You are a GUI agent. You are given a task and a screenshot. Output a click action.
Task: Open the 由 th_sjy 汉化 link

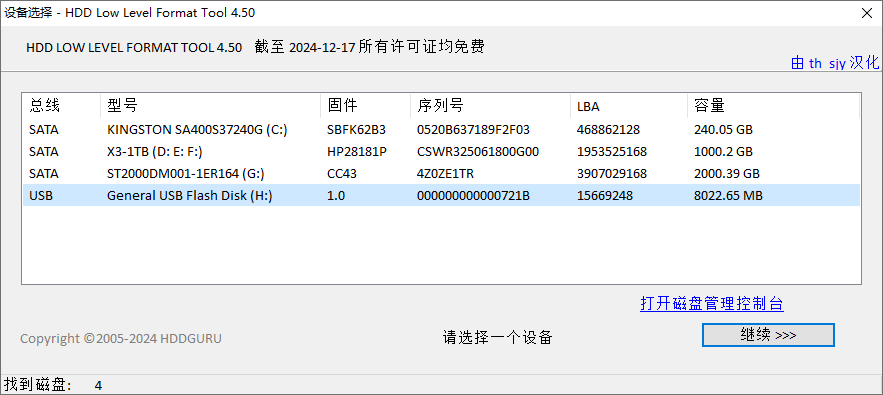point(835,63)
